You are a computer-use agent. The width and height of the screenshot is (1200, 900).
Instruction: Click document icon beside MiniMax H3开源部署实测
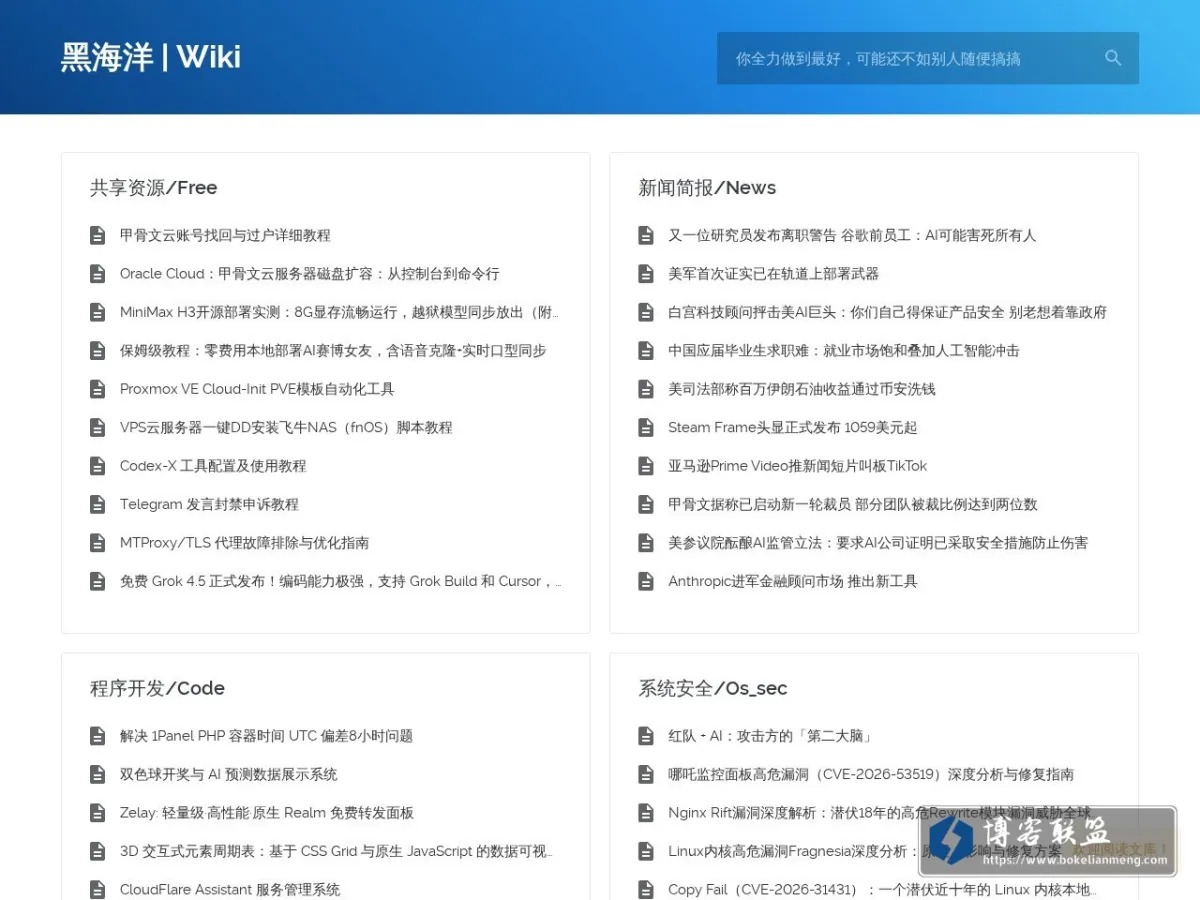(98, 312)
